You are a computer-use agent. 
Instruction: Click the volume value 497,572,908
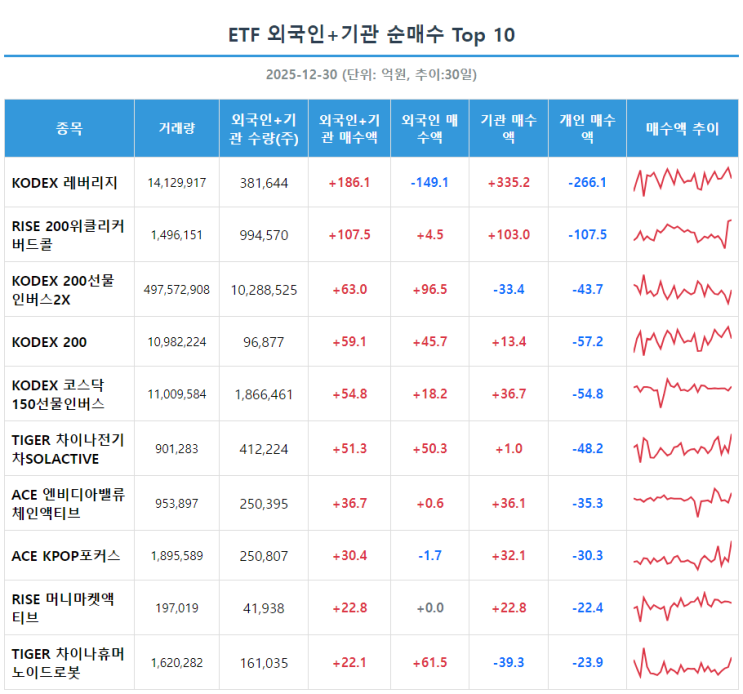coord(177,290)
